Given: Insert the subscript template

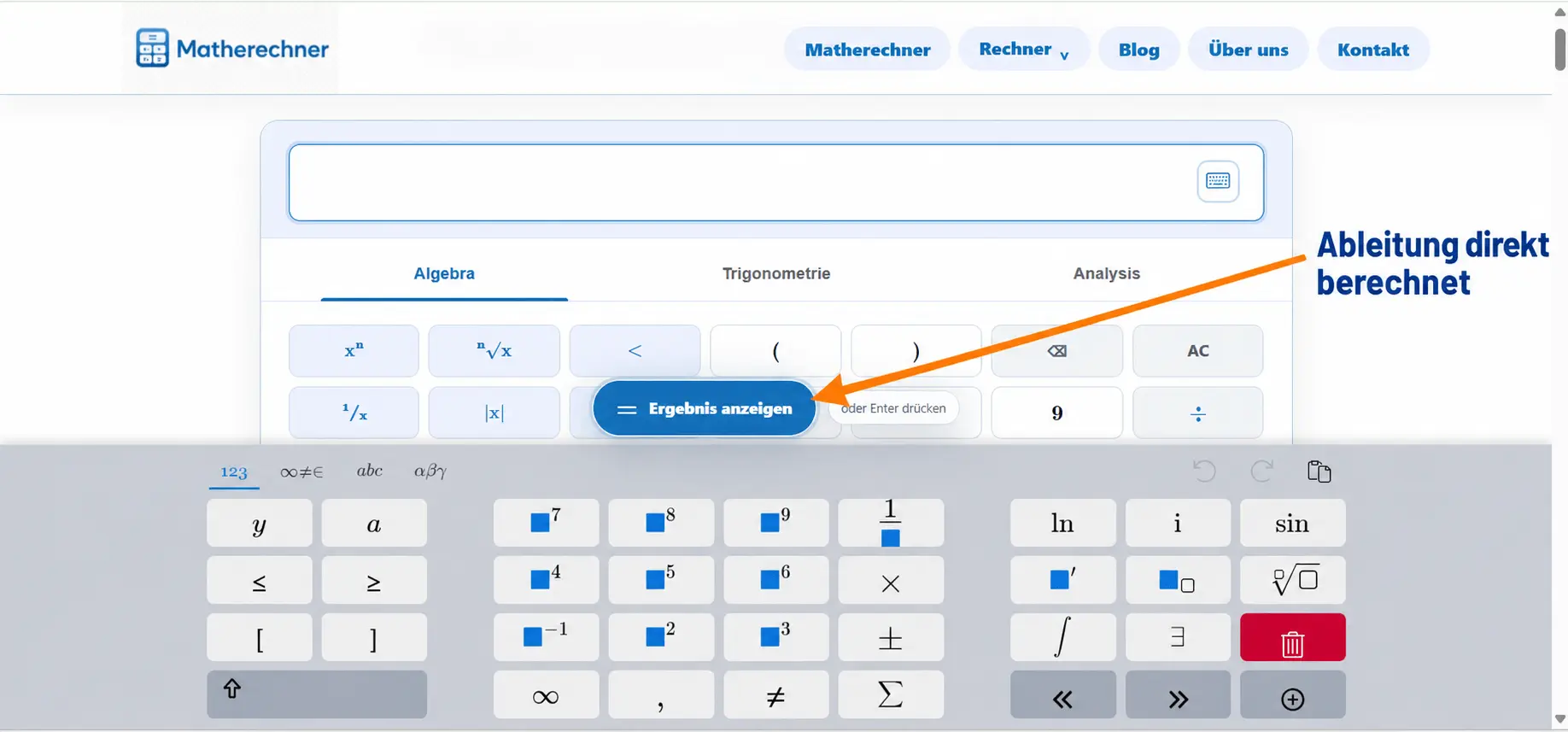Looking at the screenshot, I should [1178, 580].
